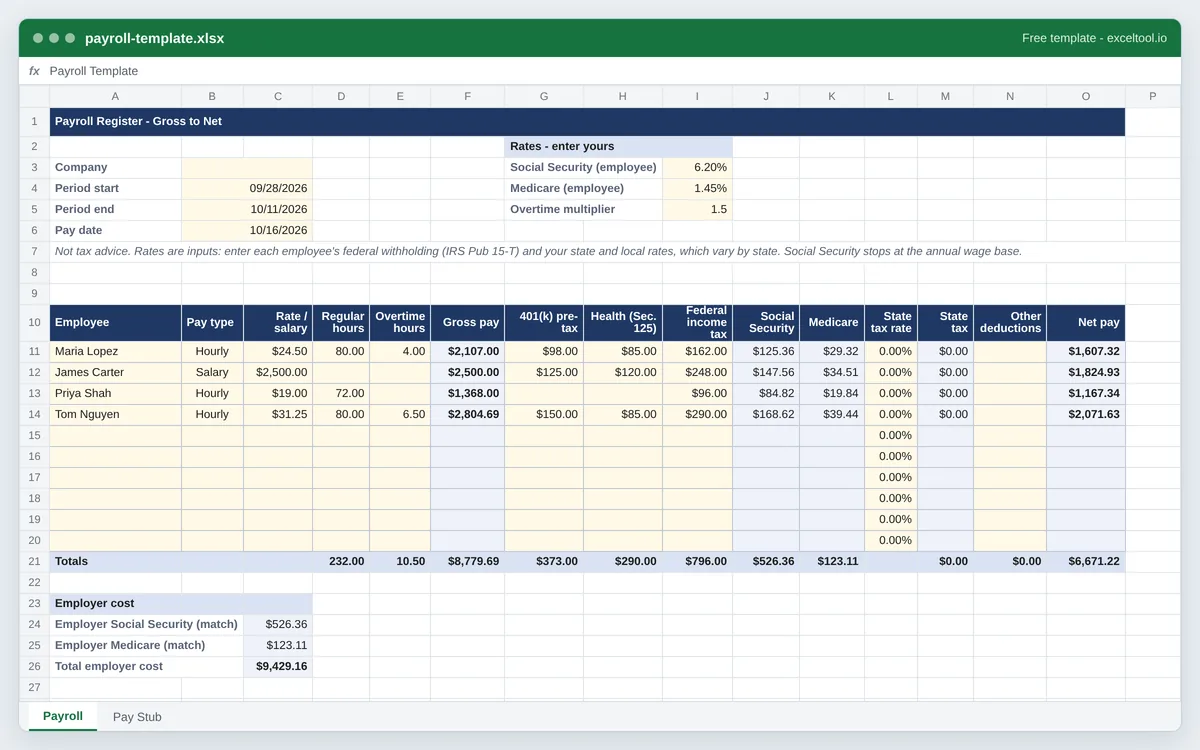The image size is (1200, 750).
Task: Click the payroll-template.xlsx file title
Action: click(154, 38)
